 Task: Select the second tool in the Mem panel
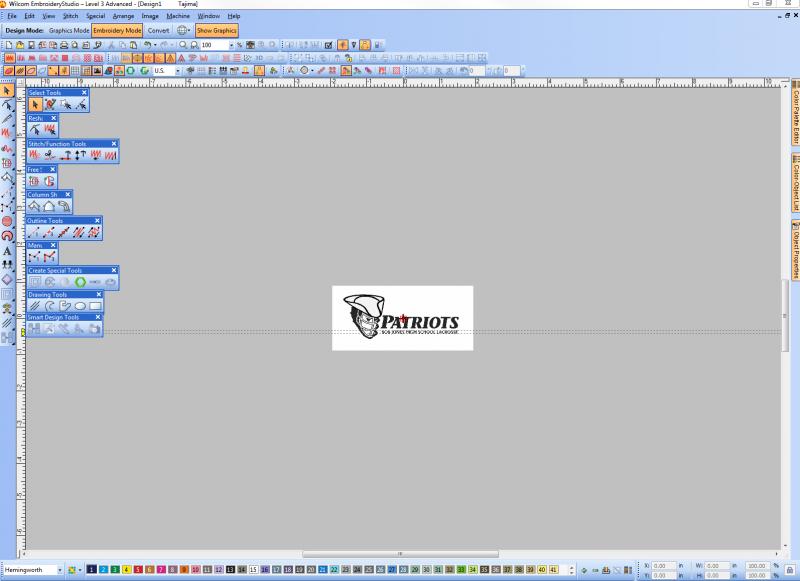click(49, 257)
